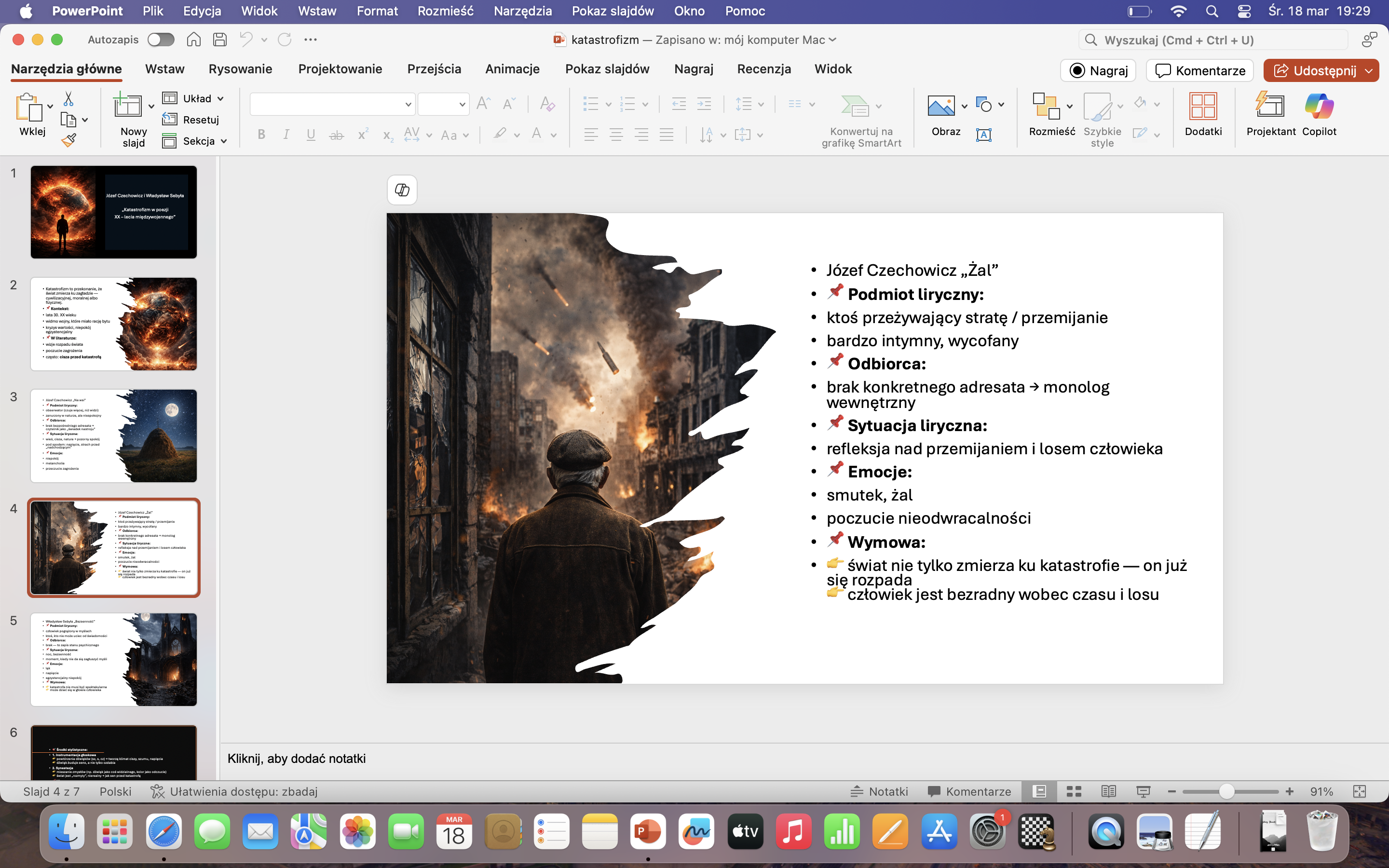Switch to the Animacje ribbon tab

[x=512, y=69]
